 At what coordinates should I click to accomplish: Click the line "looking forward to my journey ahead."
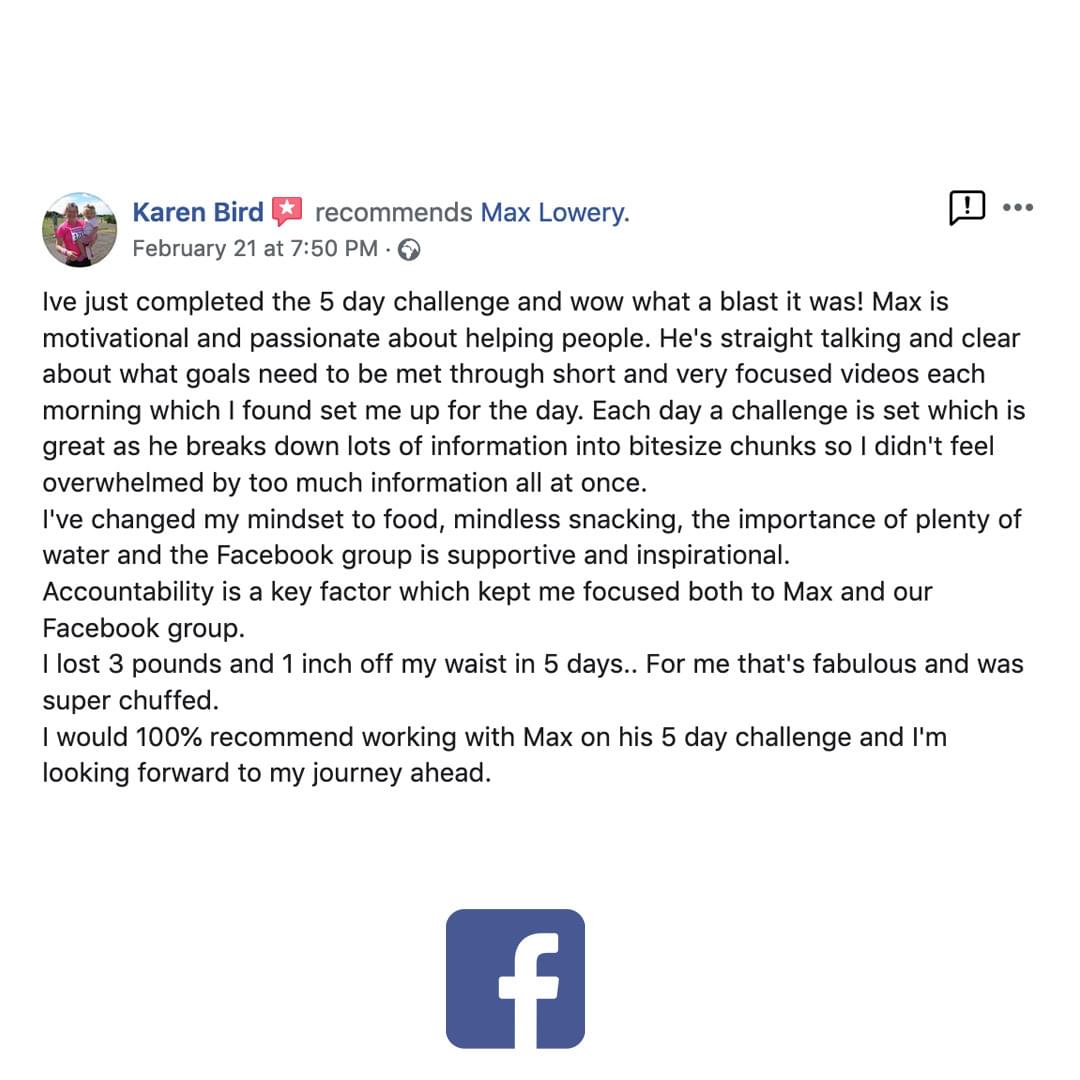[x=267, y=773]
